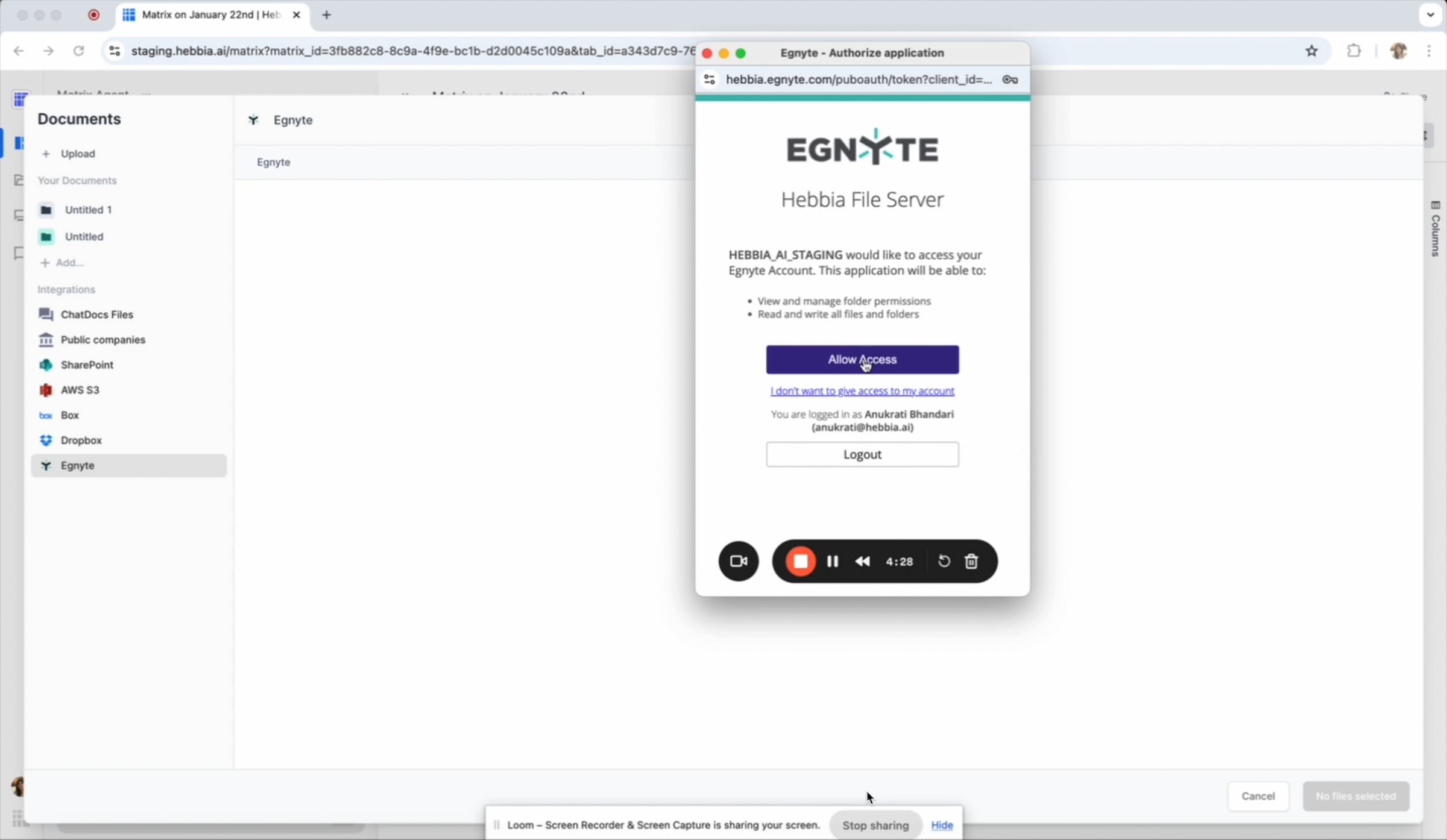This screenshot has width=1447, height=840.
Task: Click the Loom rewind icon
Action: [x=862, y=561]
